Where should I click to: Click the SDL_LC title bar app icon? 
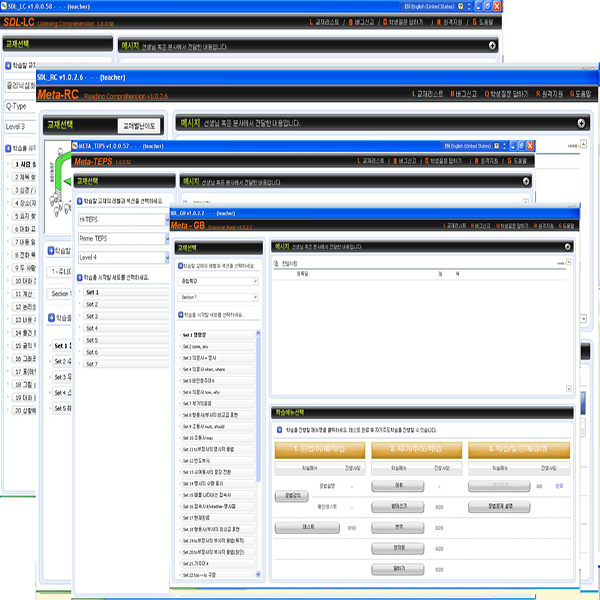pyautogui.click(x=6, y=6)
